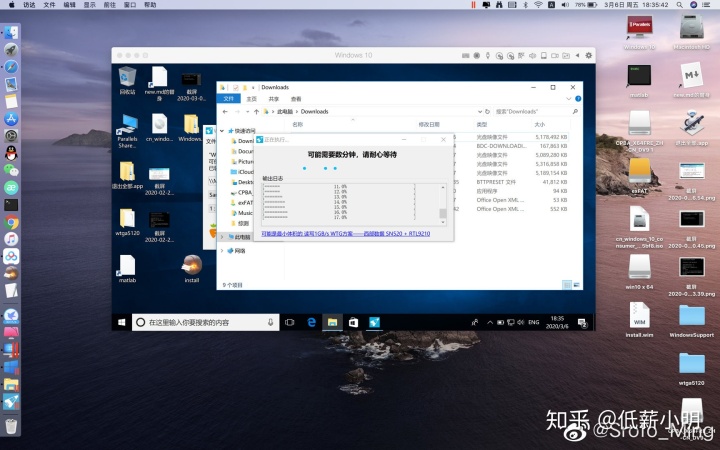
Task: Click output log scroll up arrow
Action: (443, 187)
